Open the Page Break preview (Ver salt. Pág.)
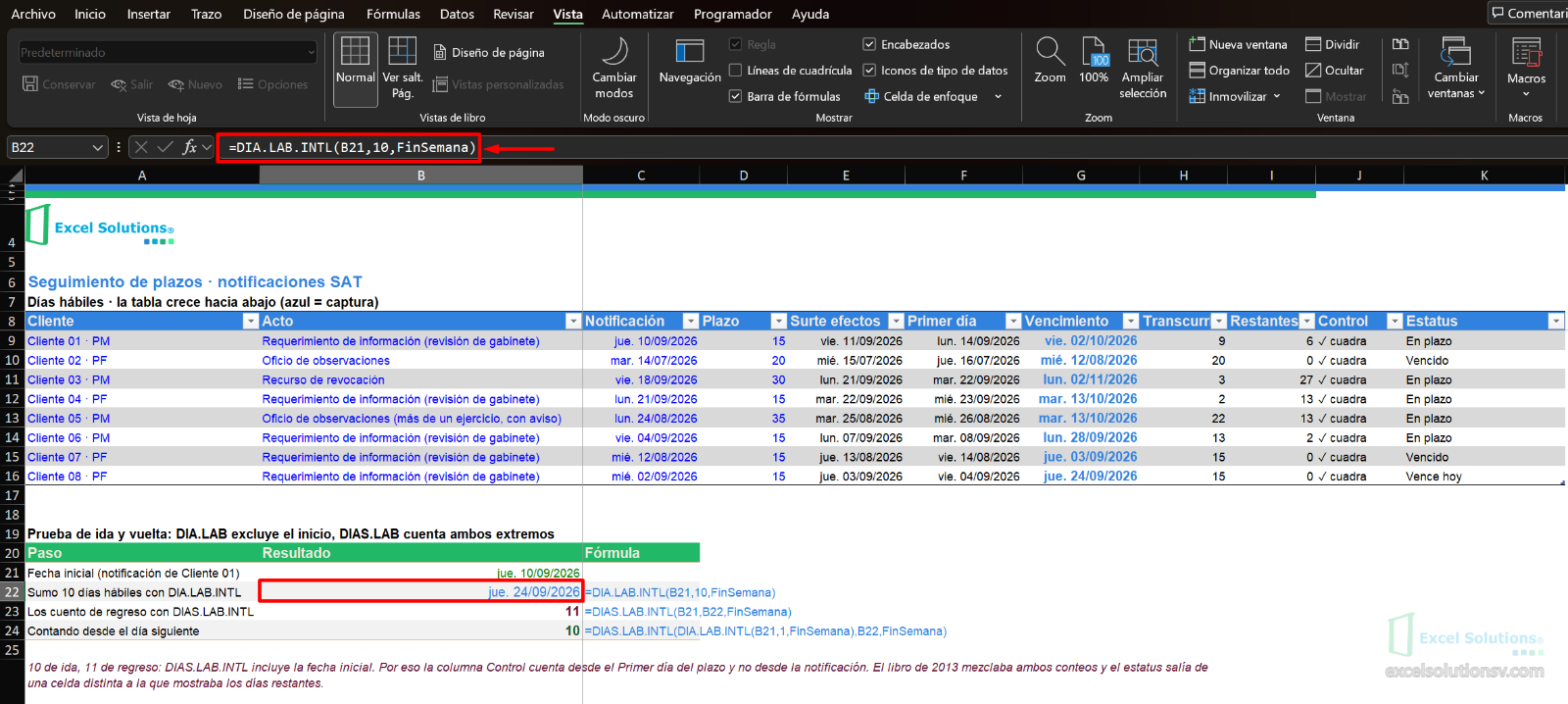Viewport: 1568px width, 704px height. click(x=402, y=69)
